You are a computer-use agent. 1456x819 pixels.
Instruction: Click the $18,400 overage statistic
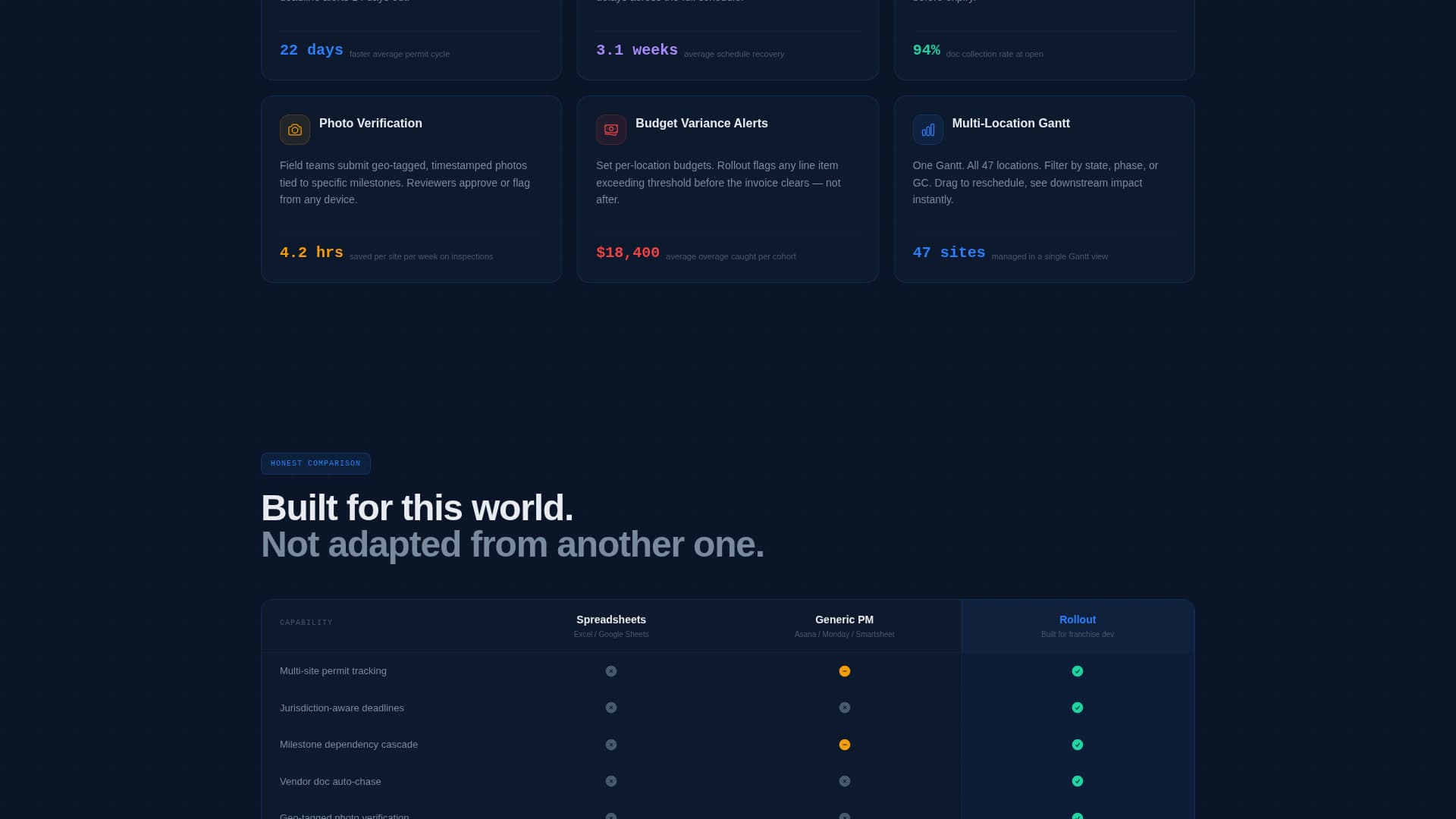click(628, 253)
